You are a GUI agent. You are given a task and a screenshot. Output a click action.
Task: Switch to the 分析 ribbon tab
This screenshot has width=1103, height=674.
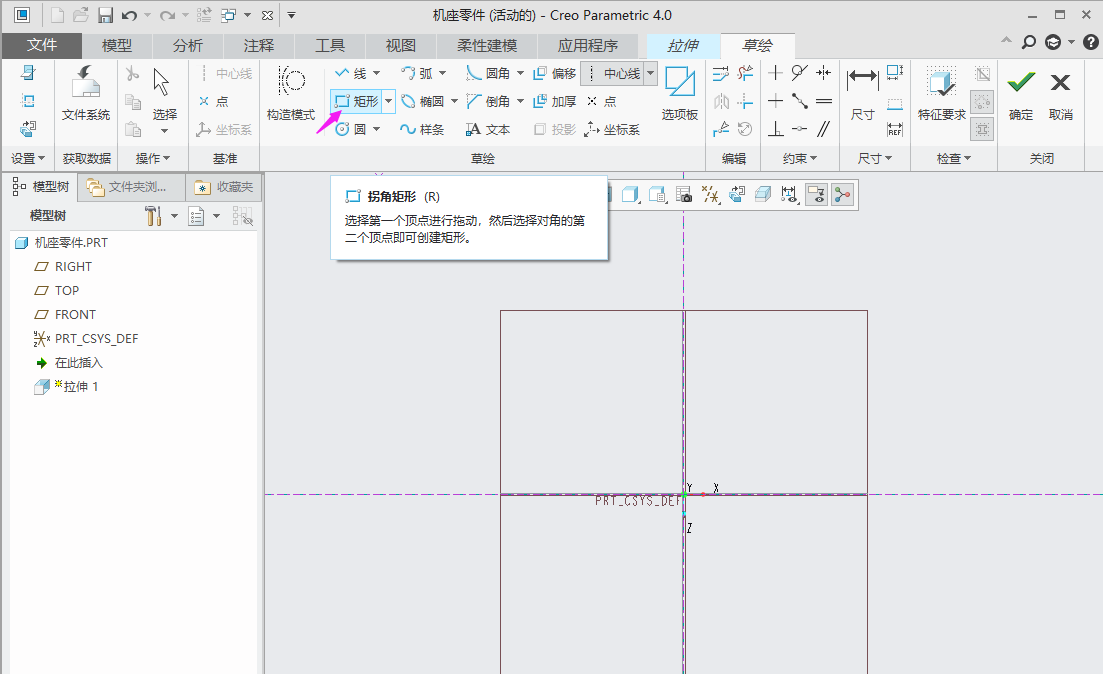click(x=188, y=46)
